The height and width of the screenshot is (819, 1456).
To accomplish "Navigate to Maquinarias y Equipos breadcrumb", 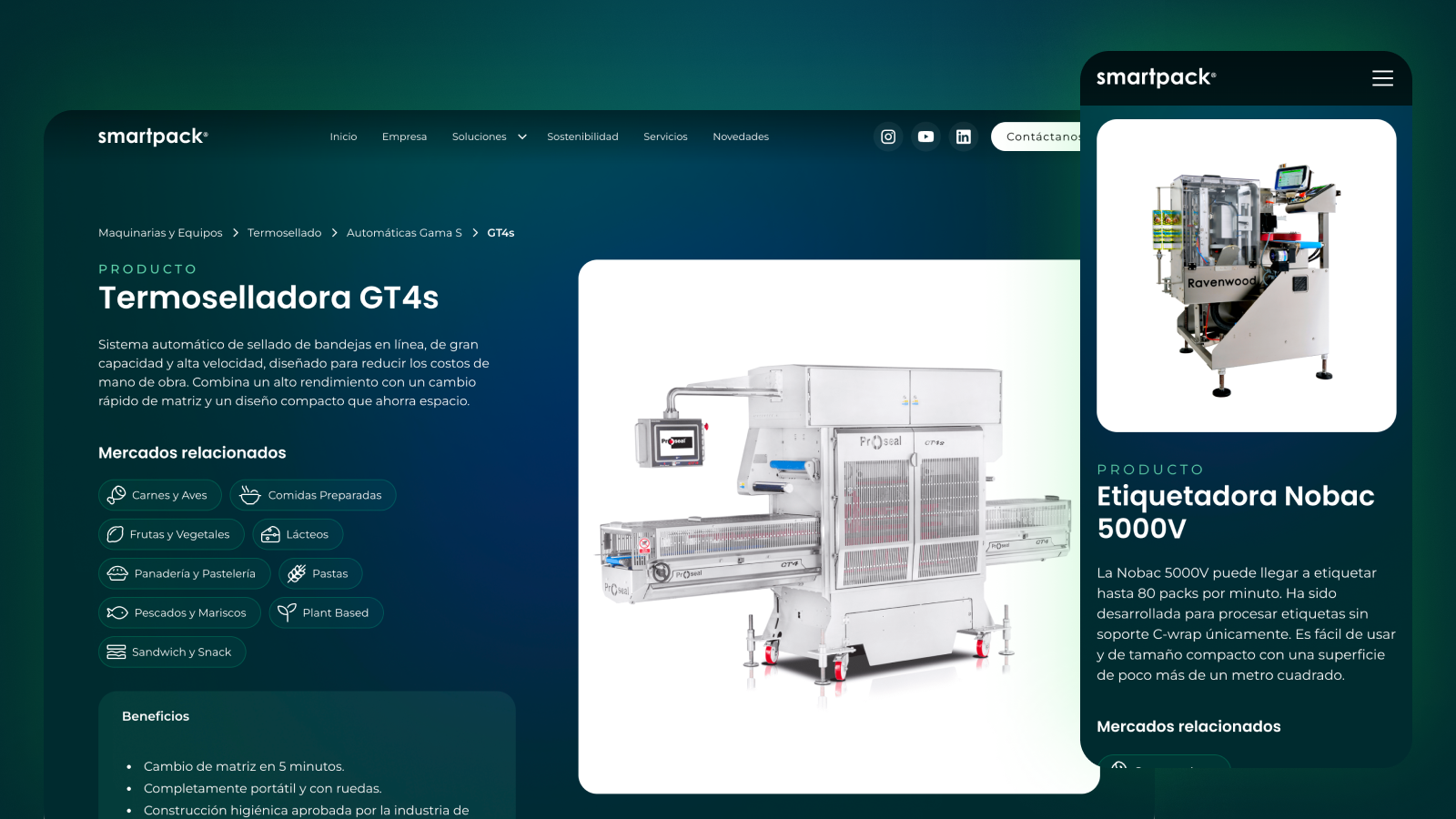I will pos(160,233).
